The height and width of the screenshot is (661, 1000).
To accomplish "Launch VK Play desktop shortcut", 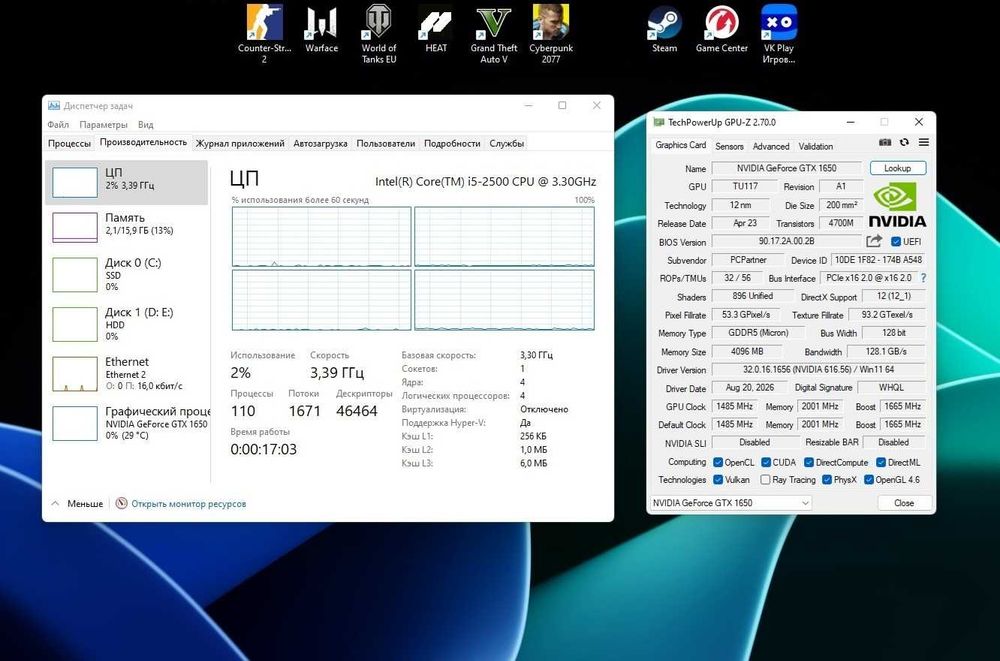I will [x=779, y=34].
